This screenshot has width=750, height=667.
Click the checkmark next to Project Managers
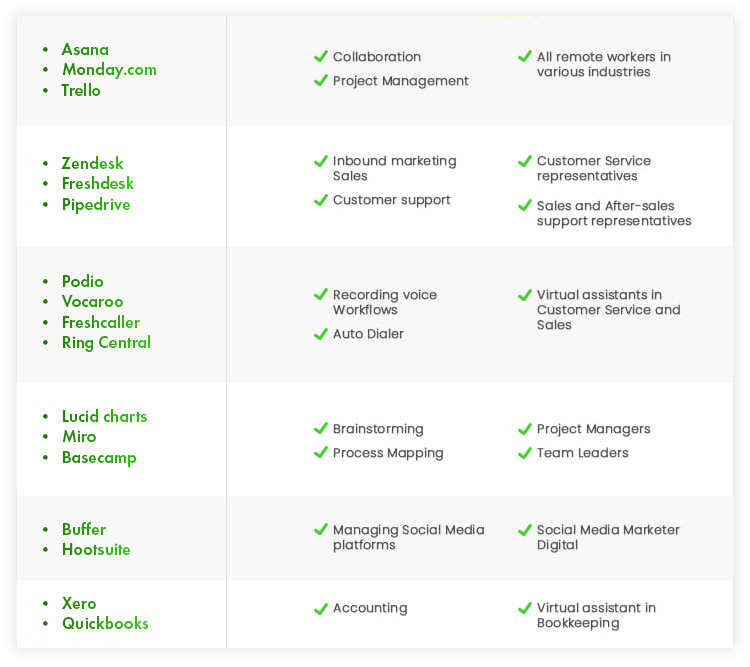pos(525,429)
